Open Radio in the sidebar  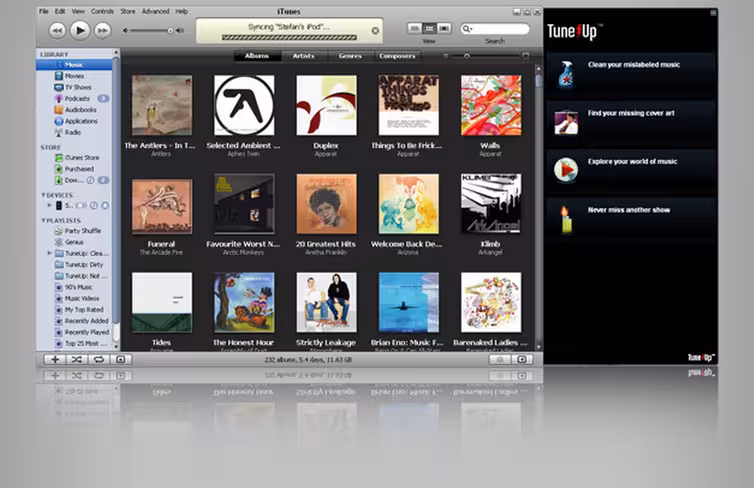coord(74,132)
